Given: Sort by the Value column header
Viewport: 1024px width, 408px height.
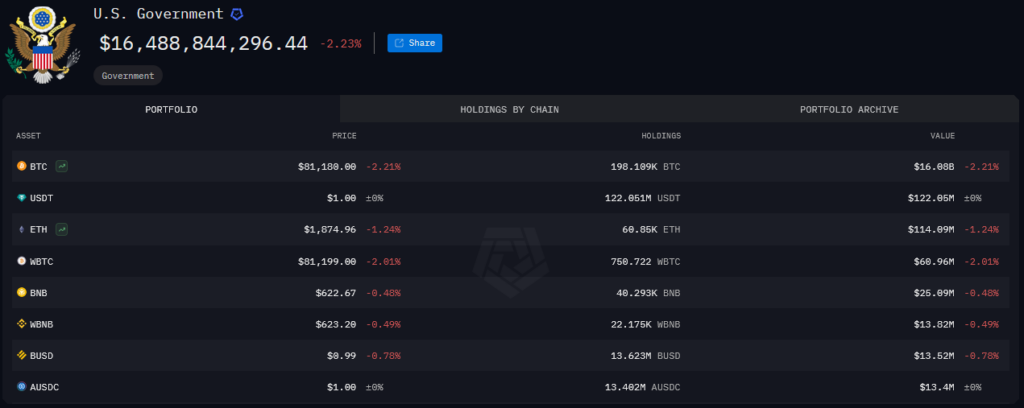Looking at the screenshot, I should point(942,136).
